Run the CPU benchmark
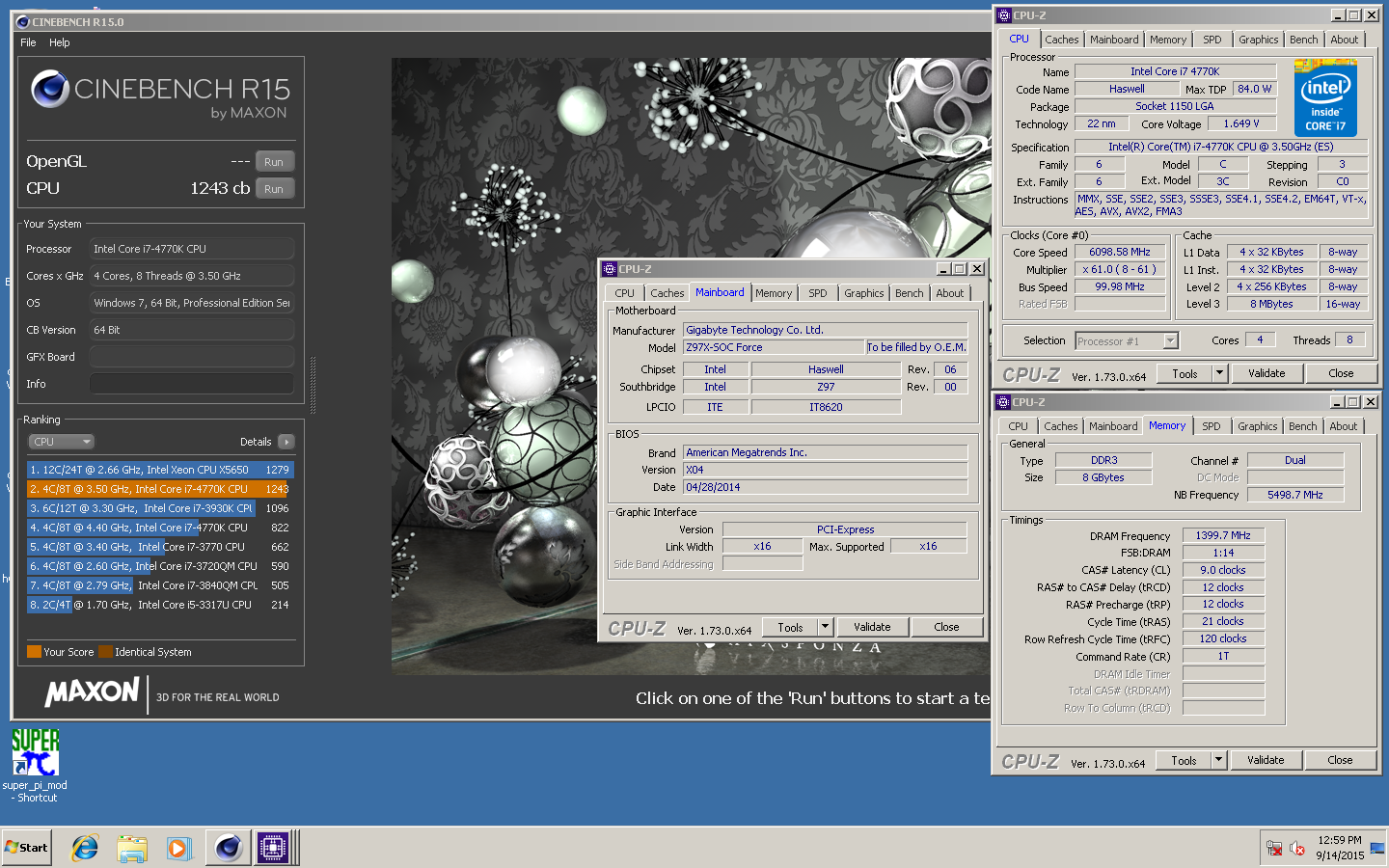The height and width of the screenshot is (868, 1389). [274, 189]
